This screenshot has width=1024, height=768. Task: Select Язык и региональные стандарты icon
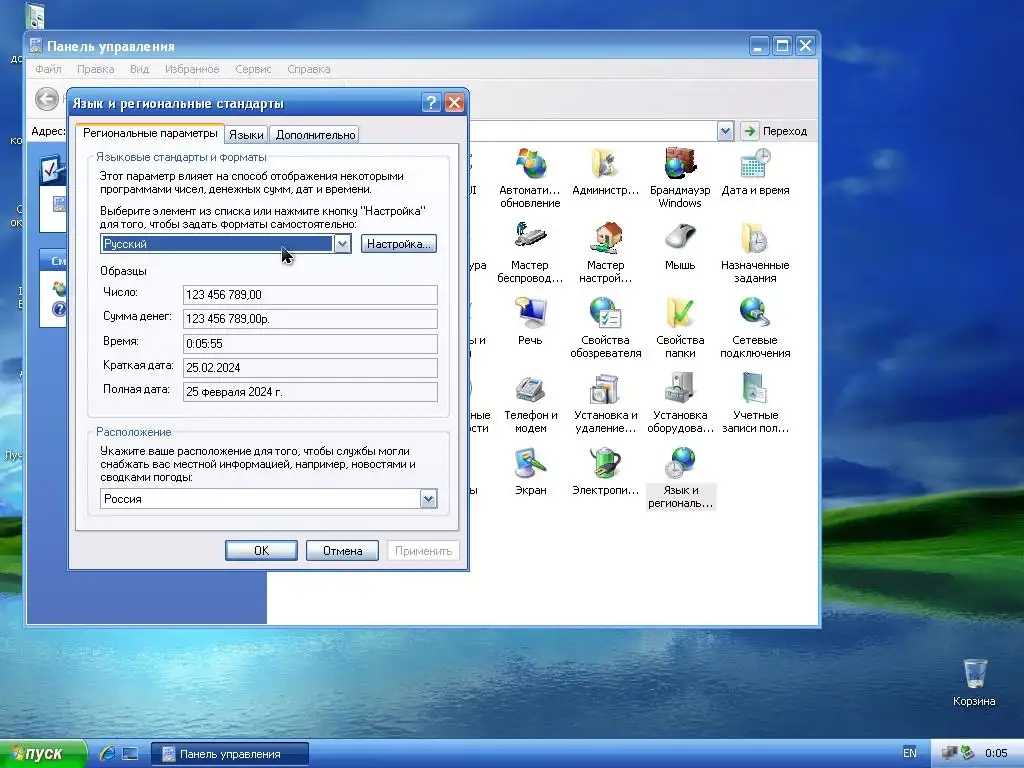[x=680, y=477]
